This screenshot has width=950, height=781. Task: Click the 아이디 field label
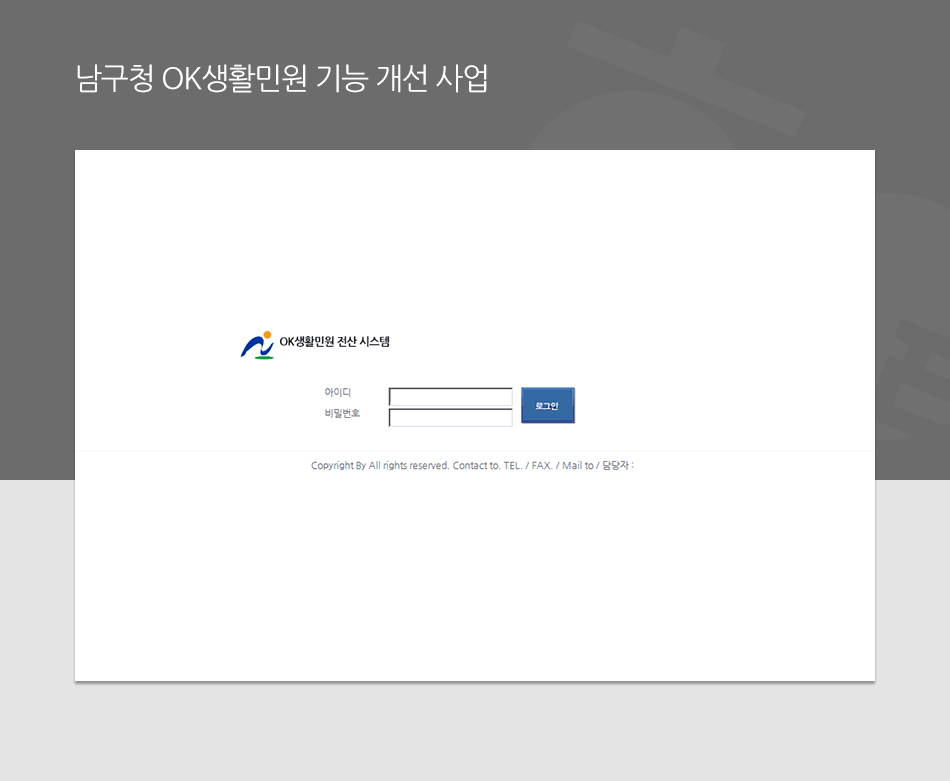[337, 393]
